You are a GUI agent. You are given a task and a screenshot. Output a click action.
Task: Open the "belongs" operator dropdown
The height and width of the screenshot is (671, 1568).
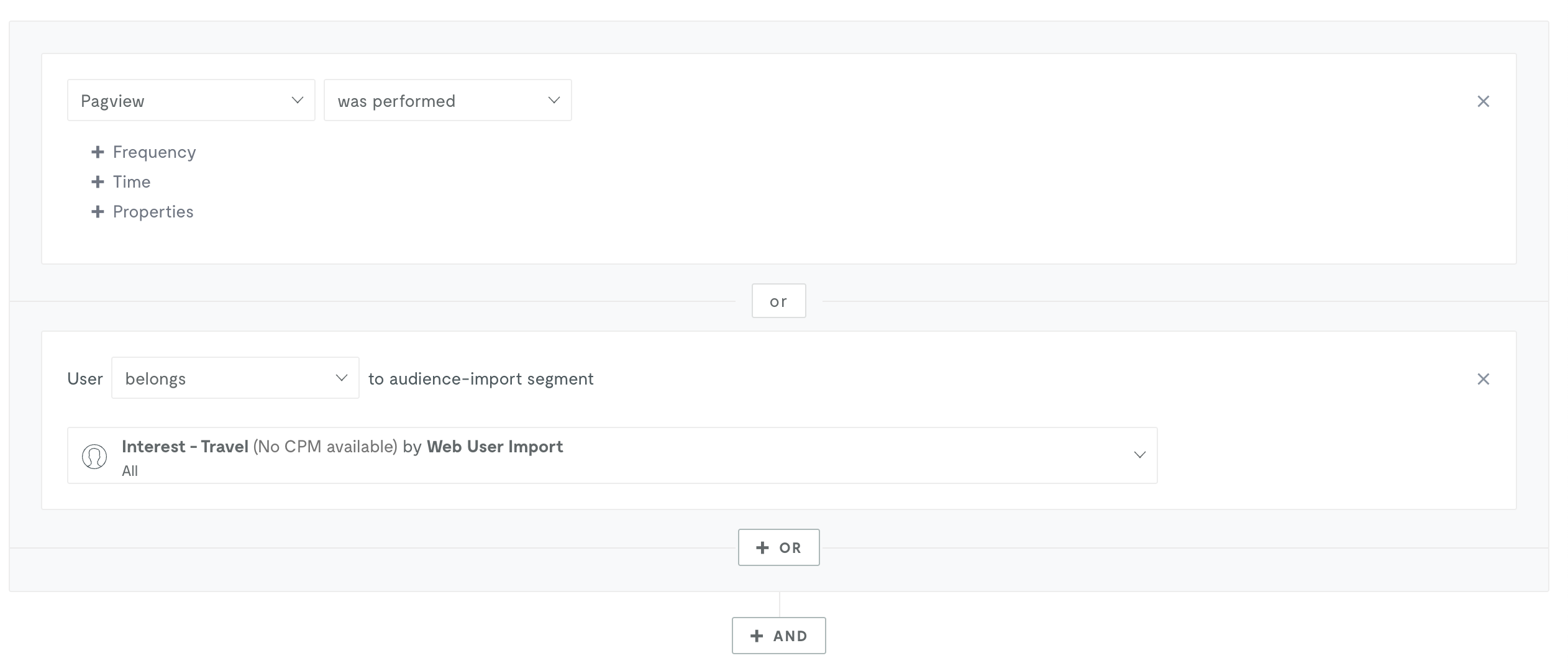click(x=235, y=378)
